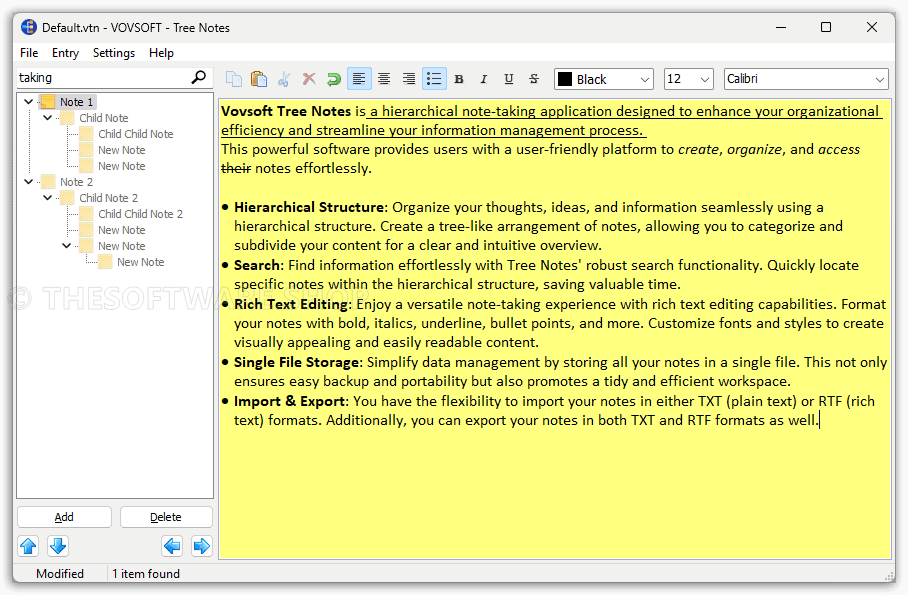Click the struck-through word 'their'

coord(236,169)
